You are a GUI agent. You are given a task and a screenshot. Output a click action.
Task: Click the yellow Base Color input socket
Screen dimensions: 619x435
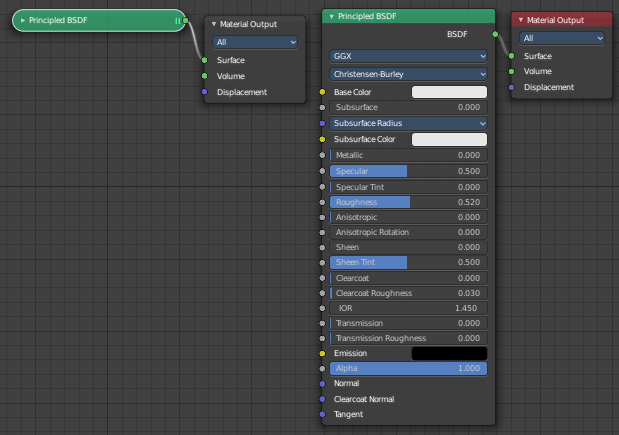click(322, 92)
